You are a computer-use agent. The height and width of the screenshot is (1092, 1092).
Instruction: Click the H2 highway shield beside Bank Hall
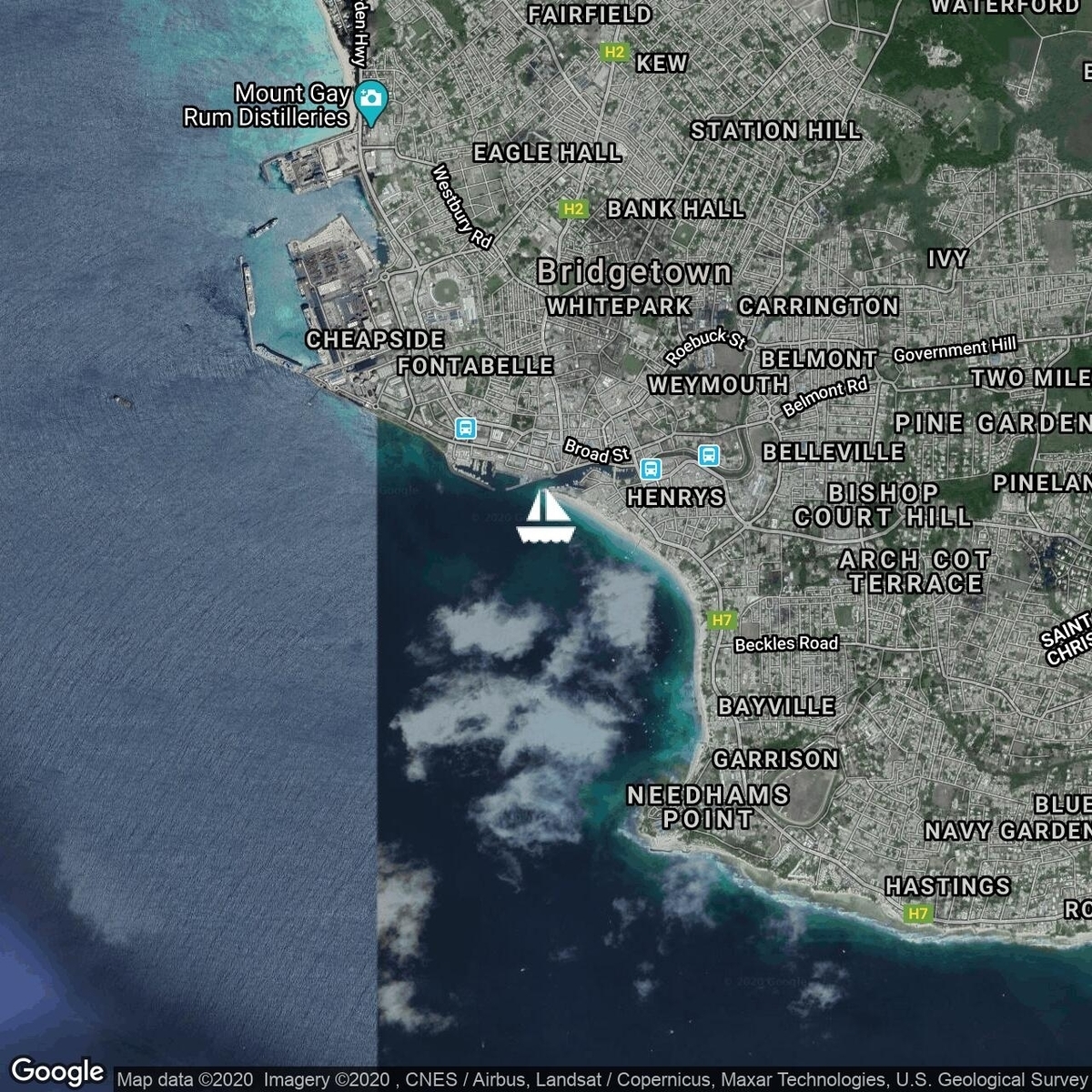tap(572, 209)
